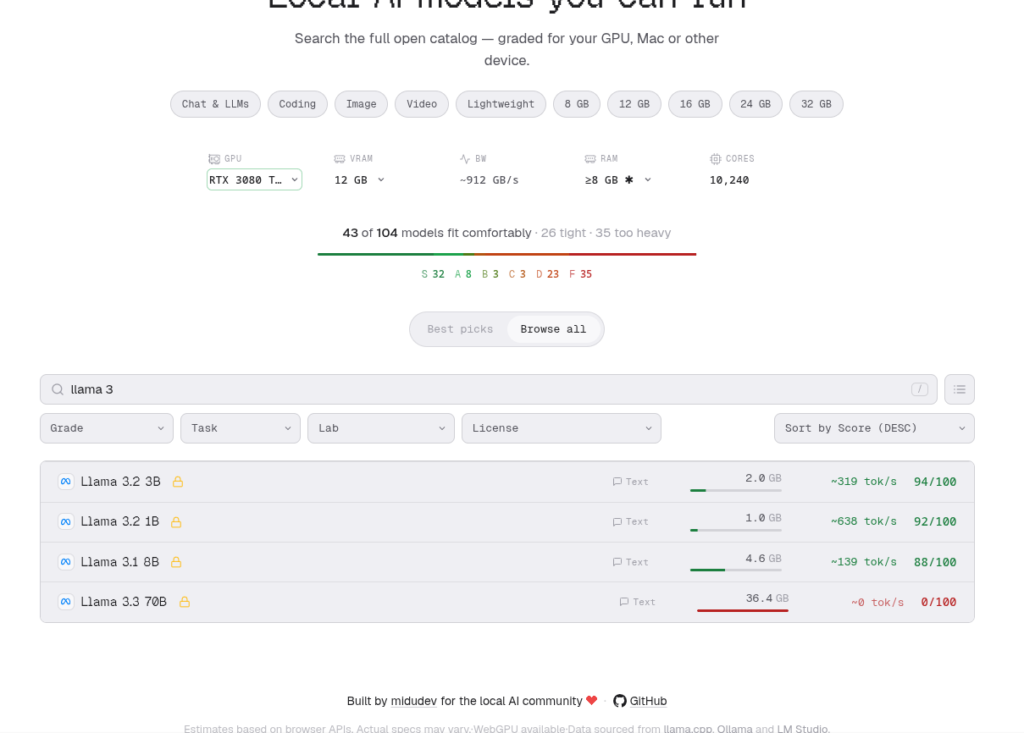Click Text chat icon on Llama 3.3 70B row
Screen dimensions: 1024x733
(624, 602)
